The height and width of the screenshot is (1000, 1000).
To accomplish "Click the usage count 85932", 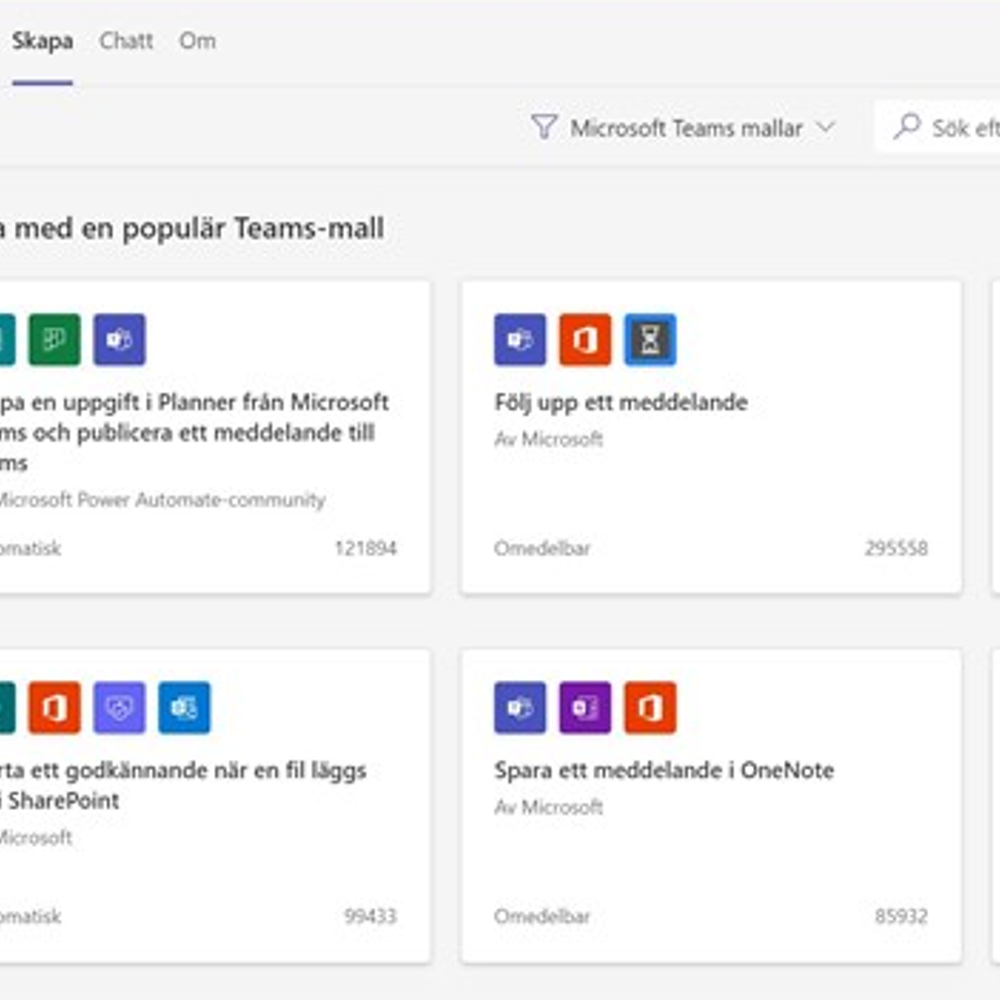I will coord(901,916).
